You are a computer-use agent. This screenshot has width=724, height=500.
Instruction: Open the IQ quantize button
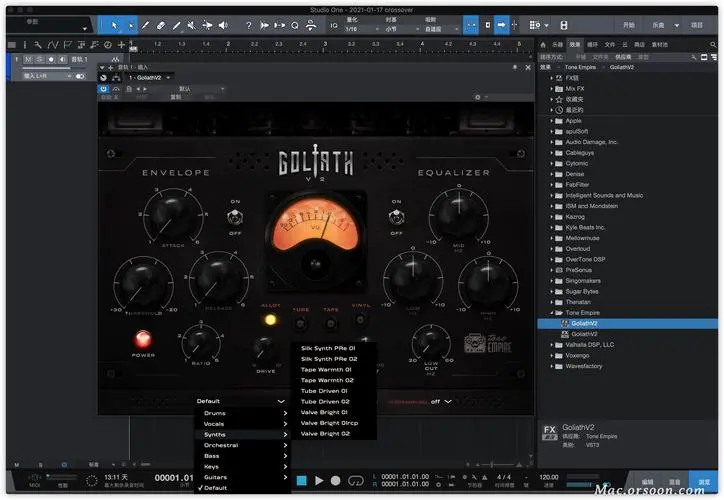[x=333, y=25]
